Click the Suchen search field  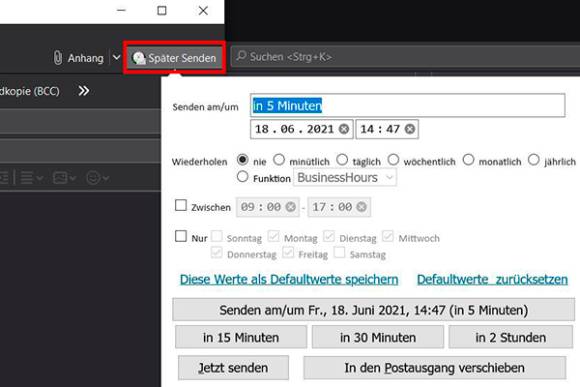click(x=405, y=57)
